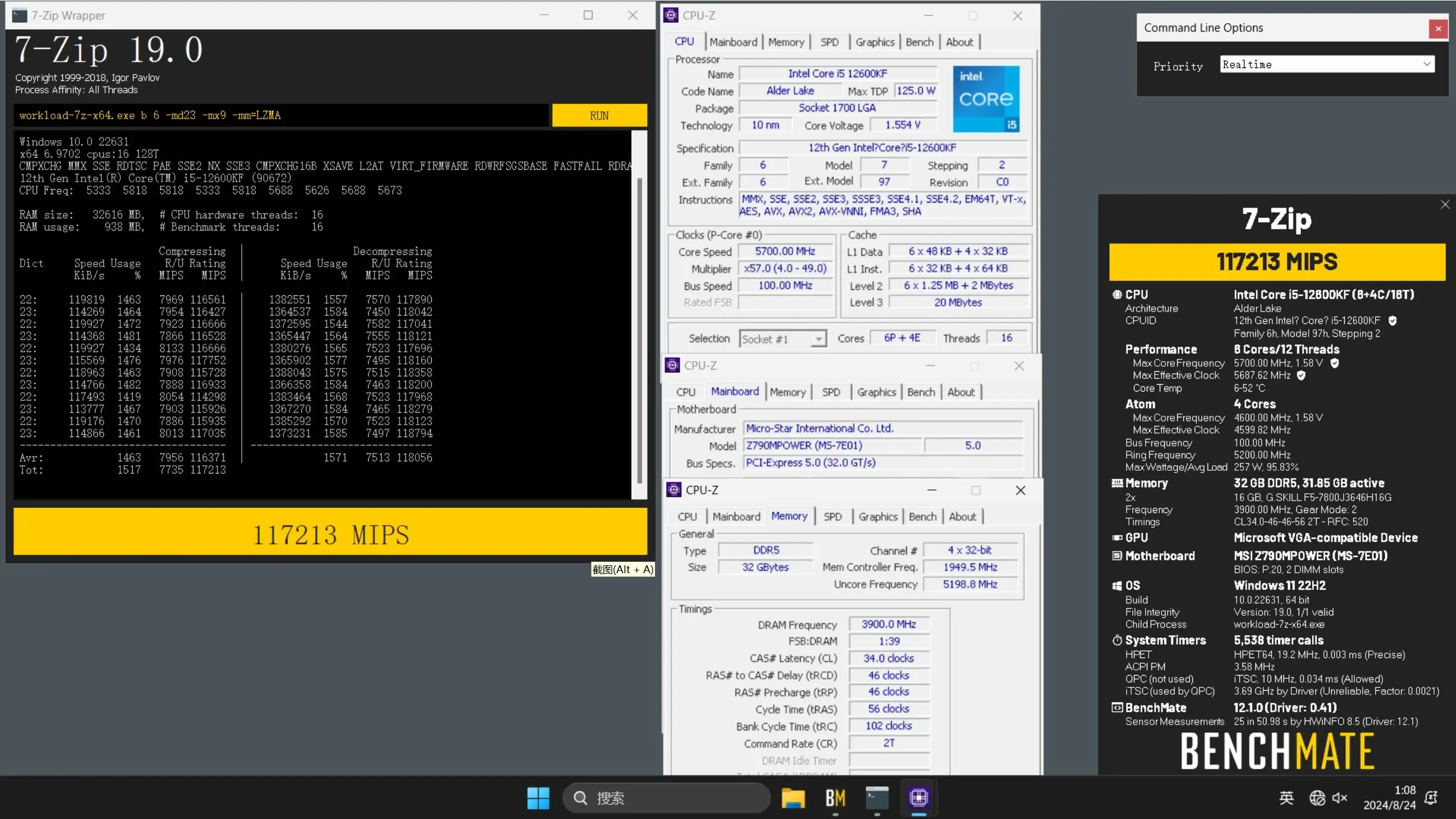
Task: Click the Motherboard section icon in BenchMate
Action: (1117, 556)
